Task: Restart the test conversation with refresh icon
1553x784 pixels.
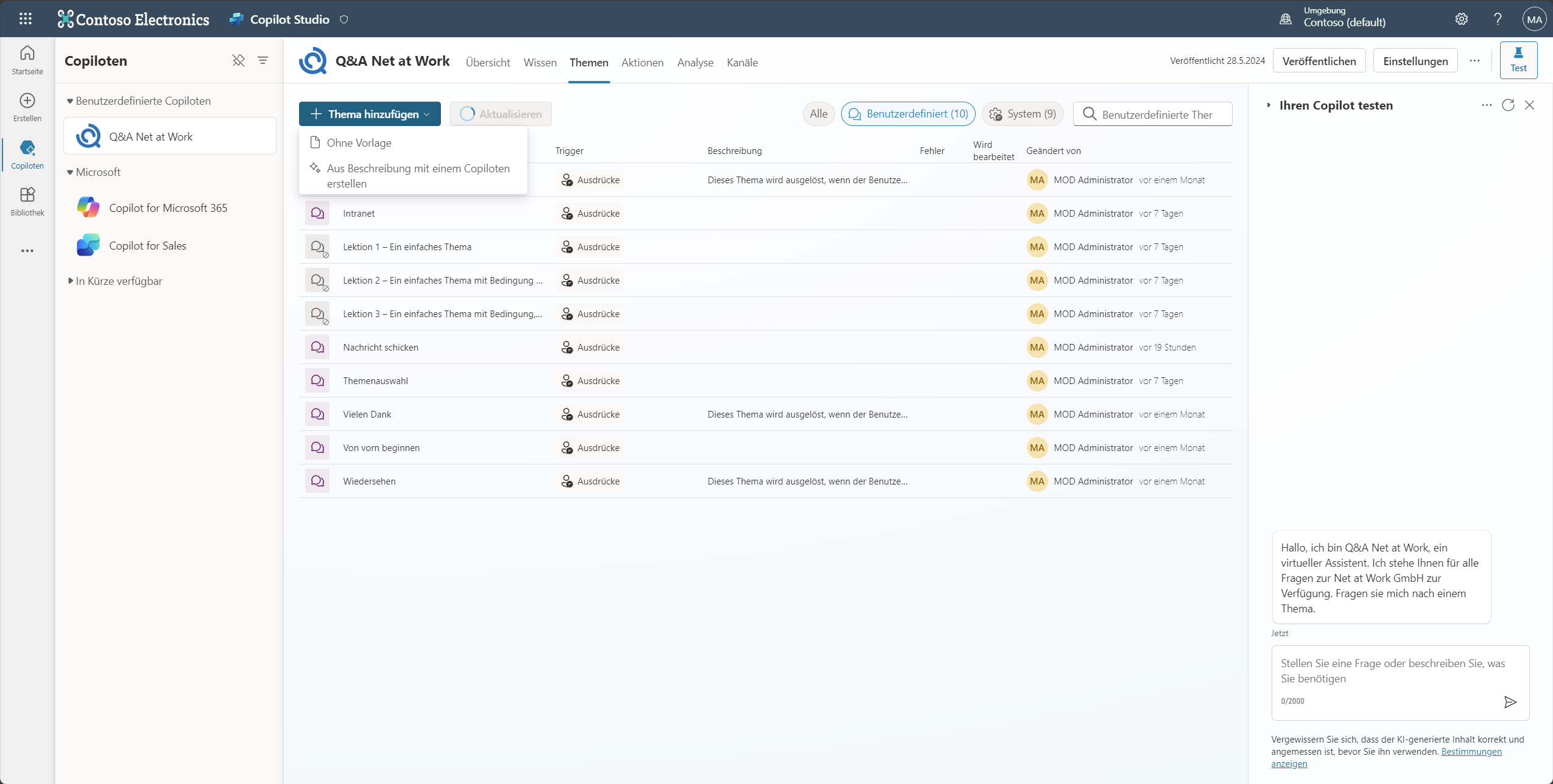Action: click(1508, 105)
